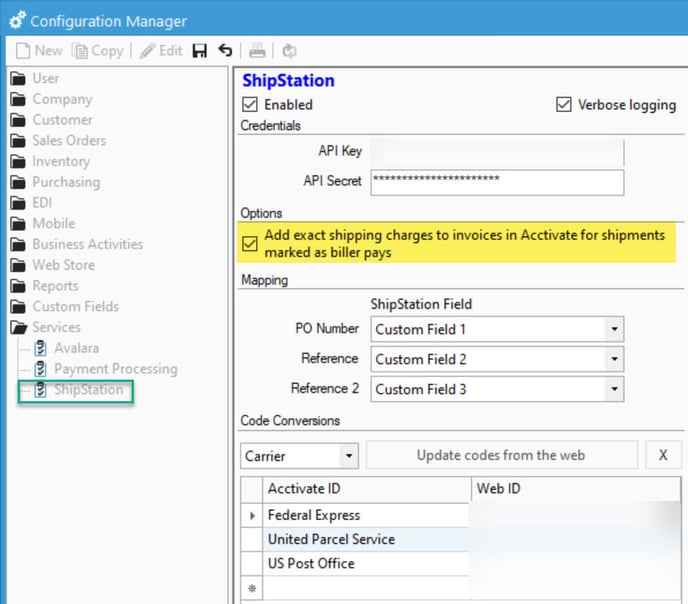
Task: Open the Reports folder icon
Action: pyautogui.click(x=18, y=286)
